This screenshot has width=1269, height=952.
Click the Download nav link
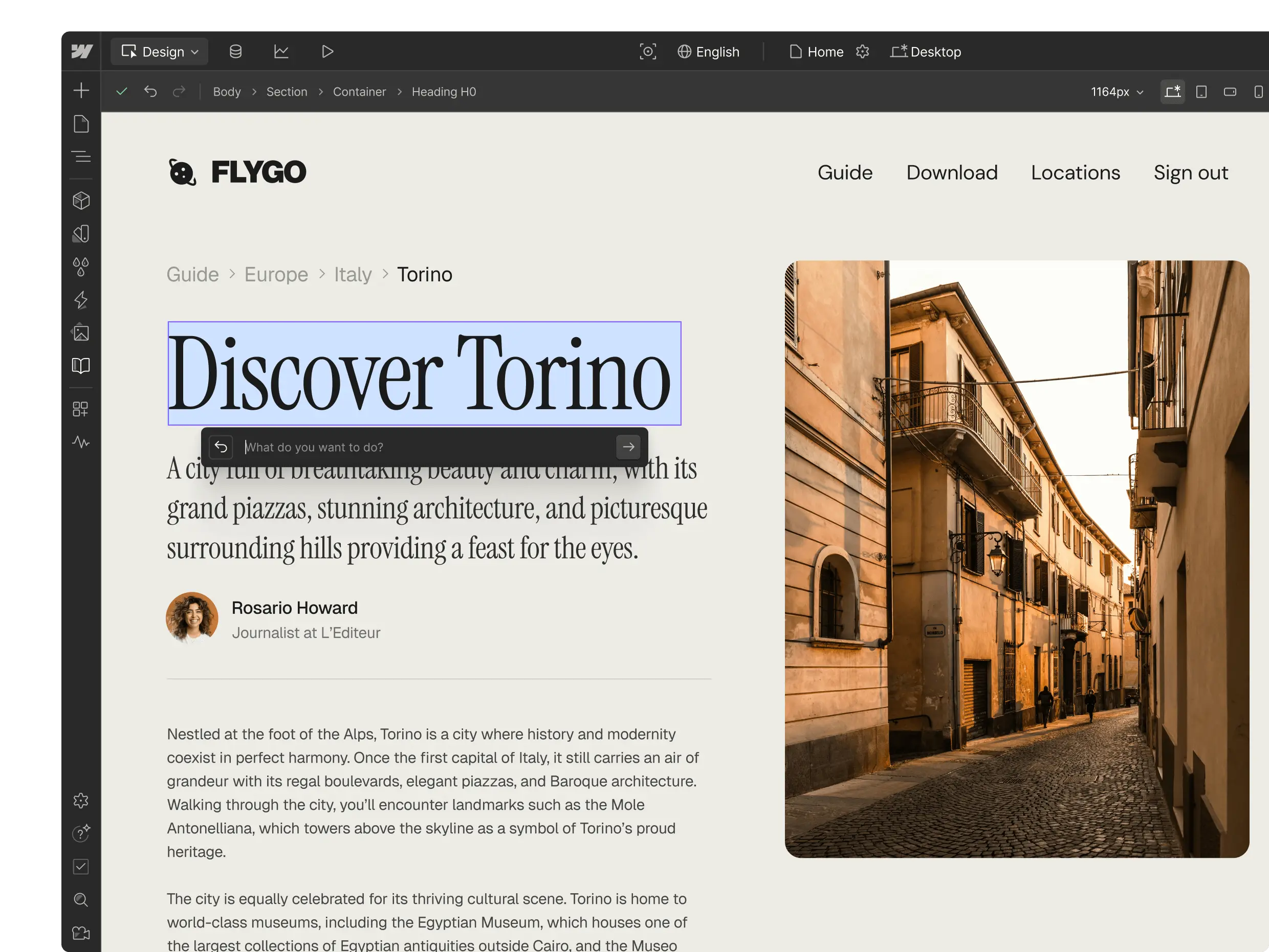(x=952, y=172)
